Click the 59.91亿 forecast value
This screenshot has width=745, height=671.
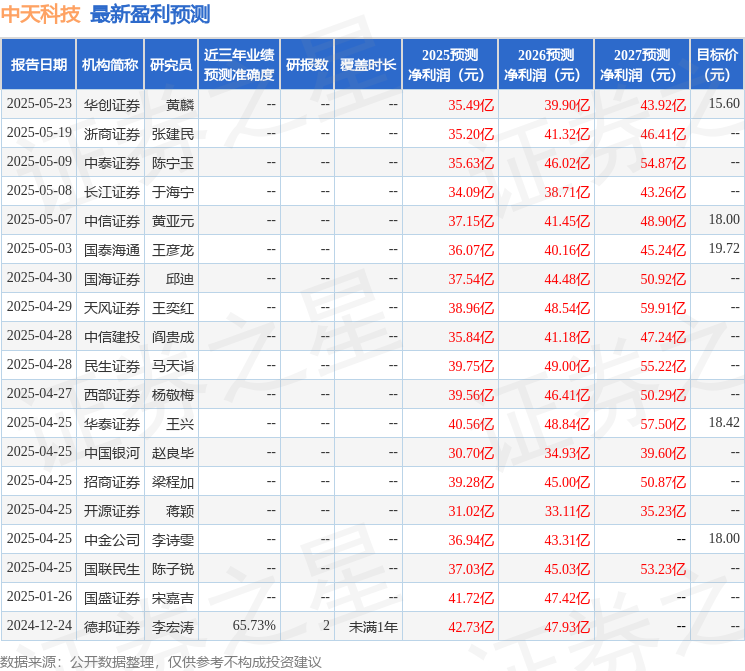coord(663,308)
